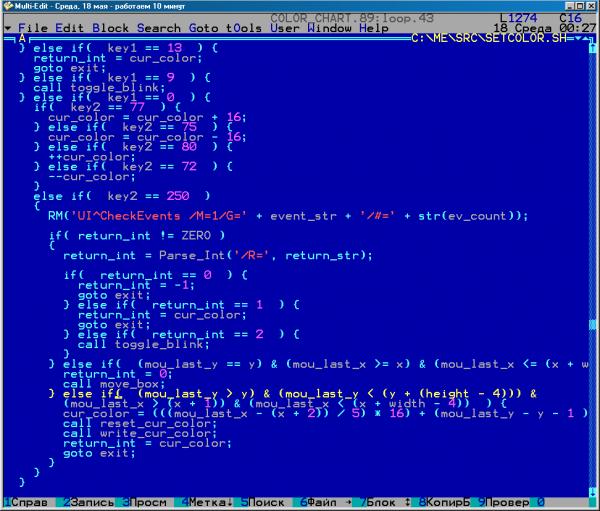Open the File menu
Viewport: 600px width, 511px height.
[33, 28]
